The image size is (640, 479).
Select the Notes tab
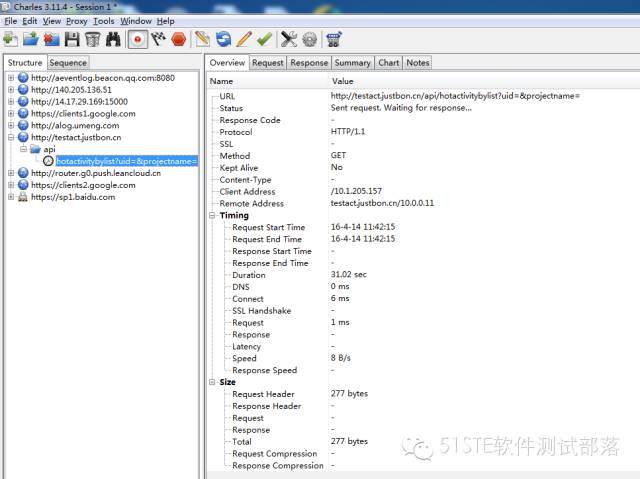pyautogui.click(x=418, y=63)
